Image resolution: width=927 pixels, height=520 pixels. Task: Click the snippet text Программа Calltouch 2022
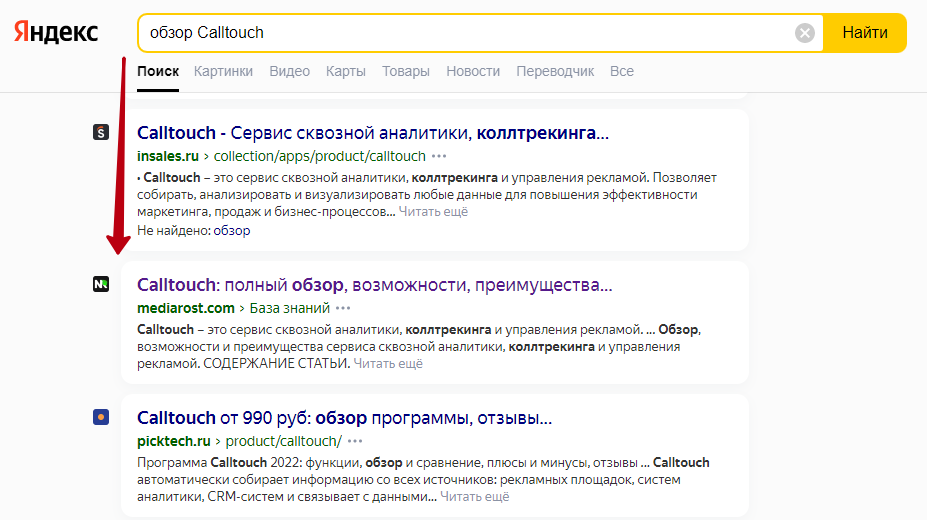(x=423, y=479)
